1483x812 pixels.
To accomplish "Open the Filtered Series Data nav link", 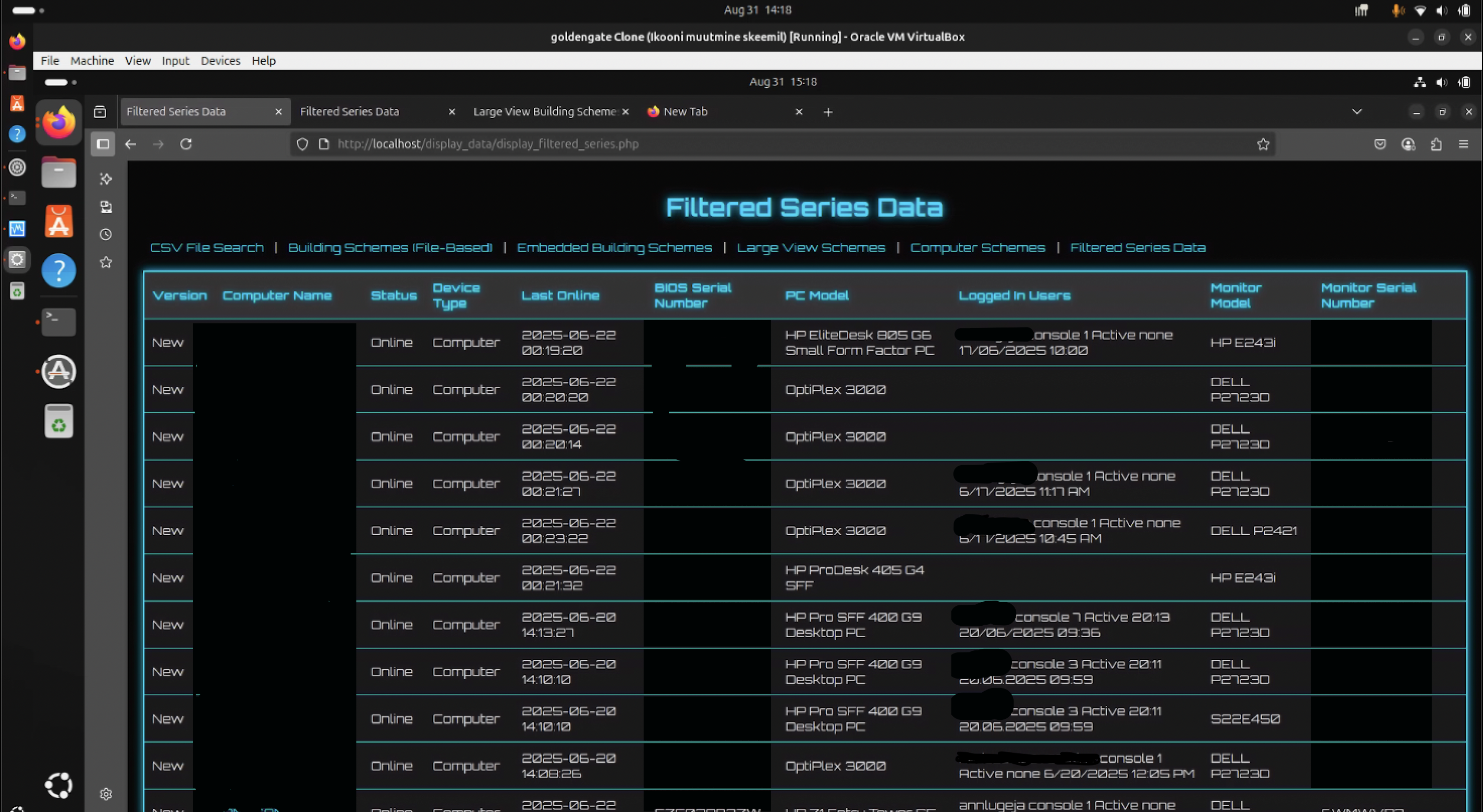I will pyautogui.click(x=1138, y=247).
